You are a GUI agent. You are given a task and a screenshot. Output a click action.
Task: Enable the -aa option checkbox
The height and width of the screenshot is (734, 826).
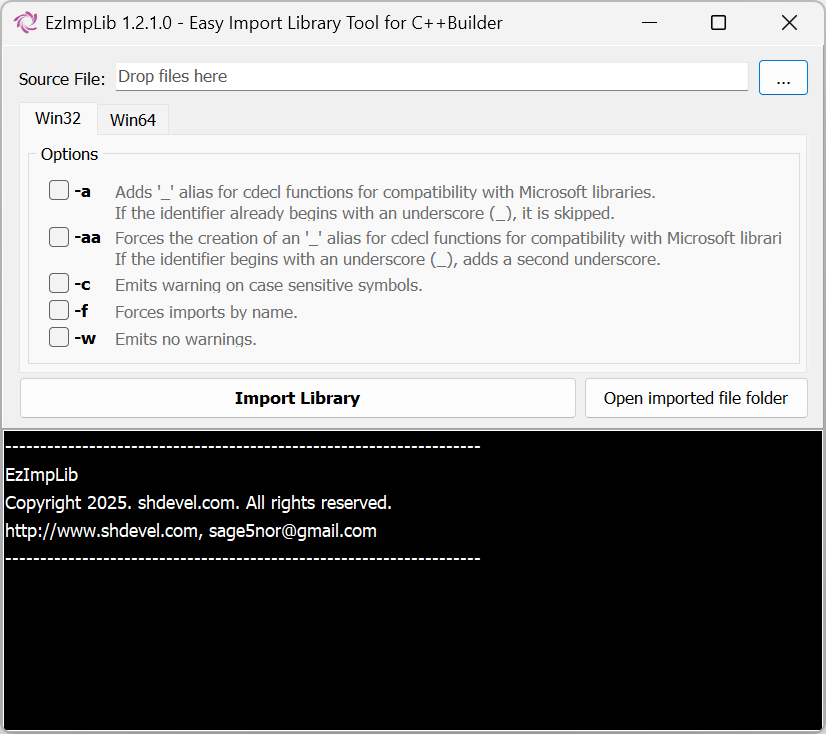59,237
